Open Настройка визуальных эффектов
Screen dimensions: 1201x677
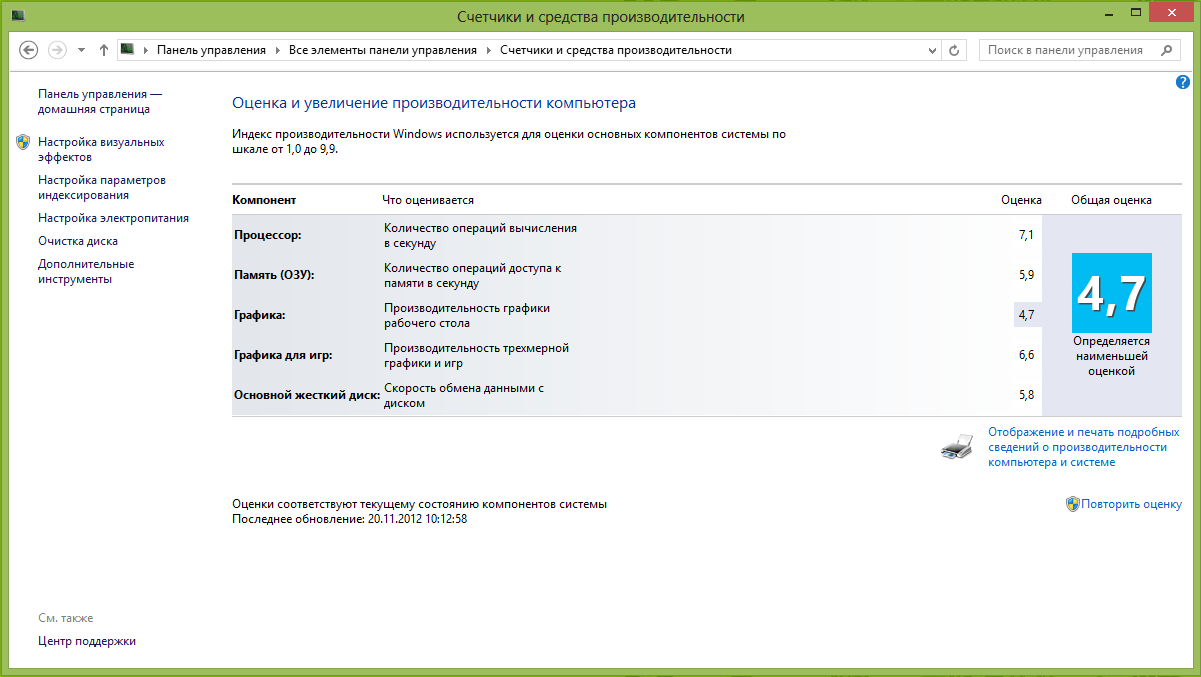(101, 149)
